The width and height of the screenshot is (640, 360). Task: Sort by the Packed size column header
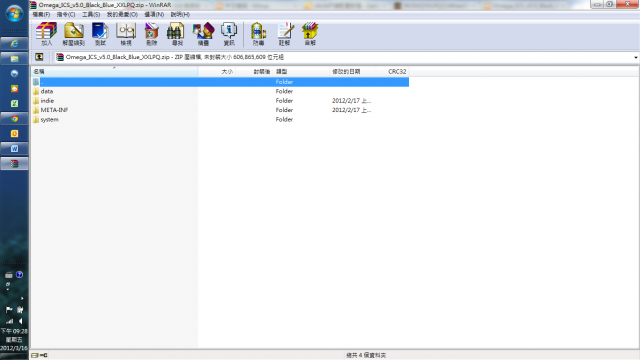(x=254, y=71)
